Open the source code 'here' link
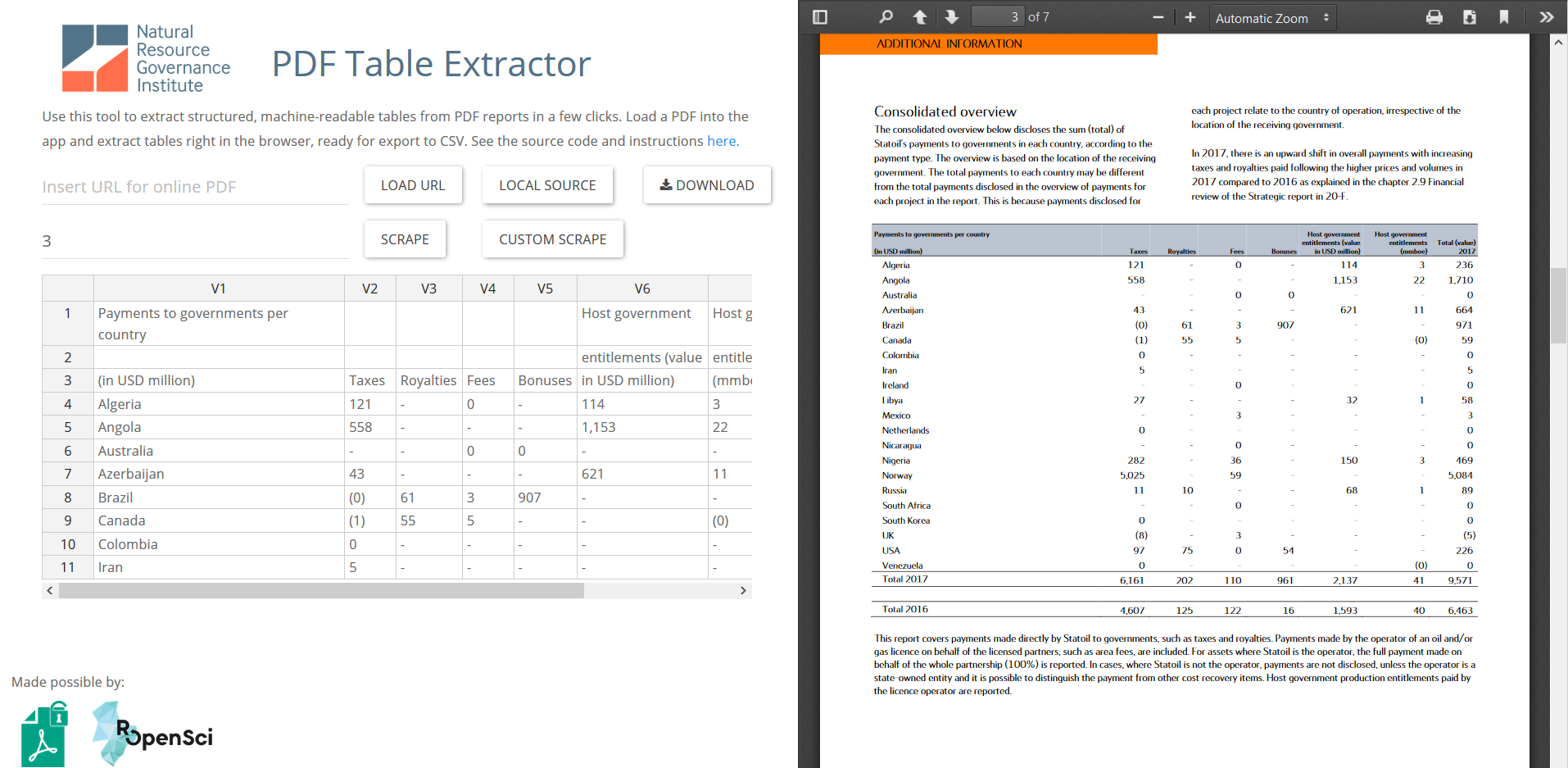 pos(721,141)
